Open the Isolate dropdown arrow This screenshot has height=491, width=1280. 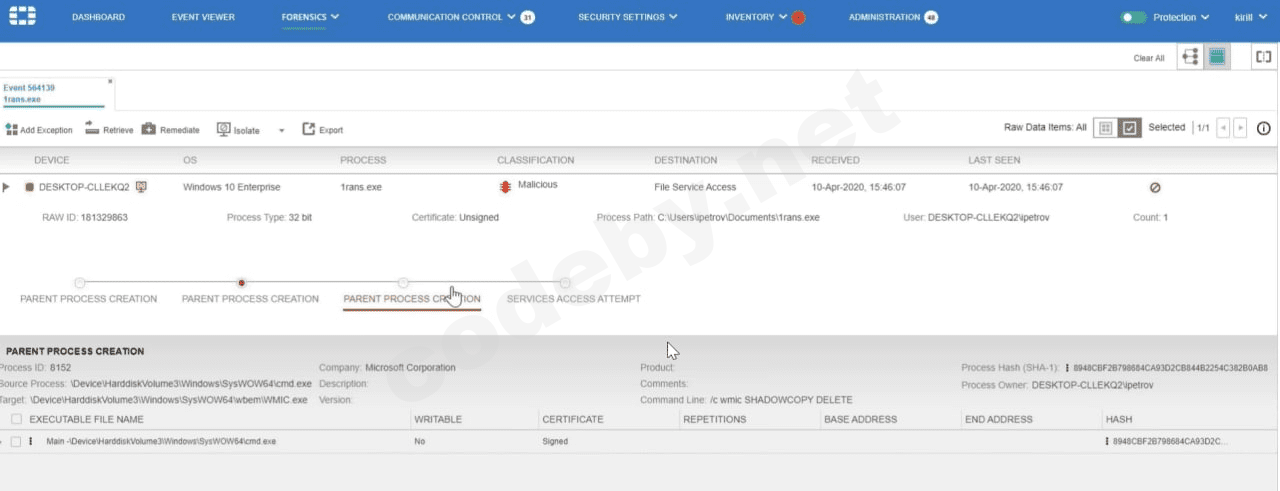pyautogui.click(x=281, y=130)
